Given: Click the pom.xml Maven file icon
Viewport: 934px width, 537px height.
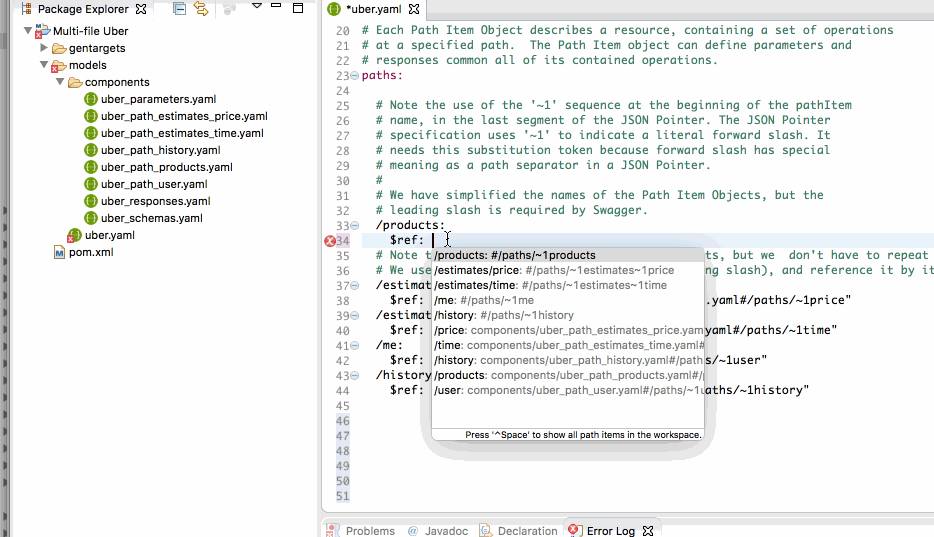Looking at the screenshot, I should 59,252.
